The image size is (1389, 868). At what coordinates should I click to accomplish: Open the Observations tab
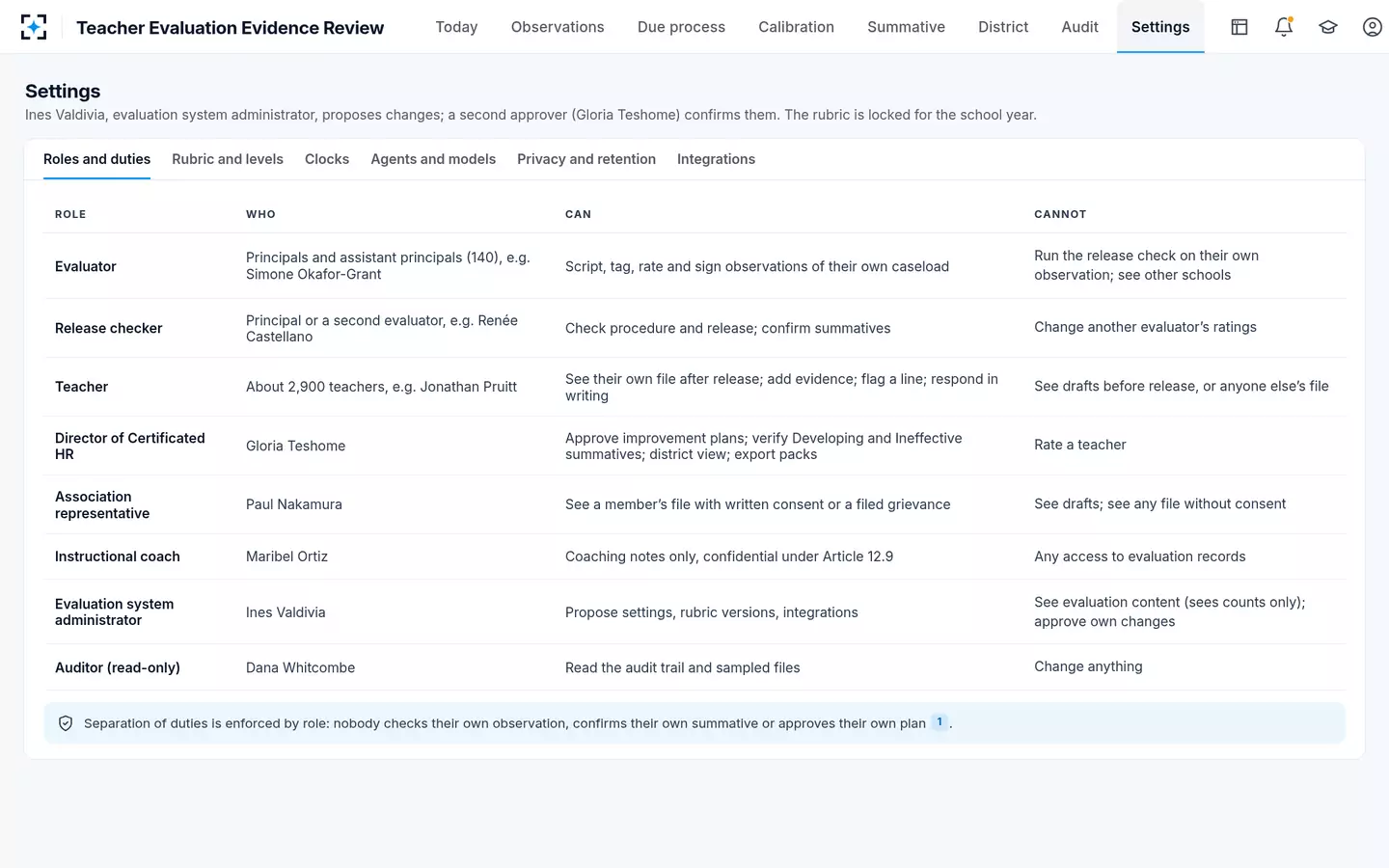tap(558, 27)
